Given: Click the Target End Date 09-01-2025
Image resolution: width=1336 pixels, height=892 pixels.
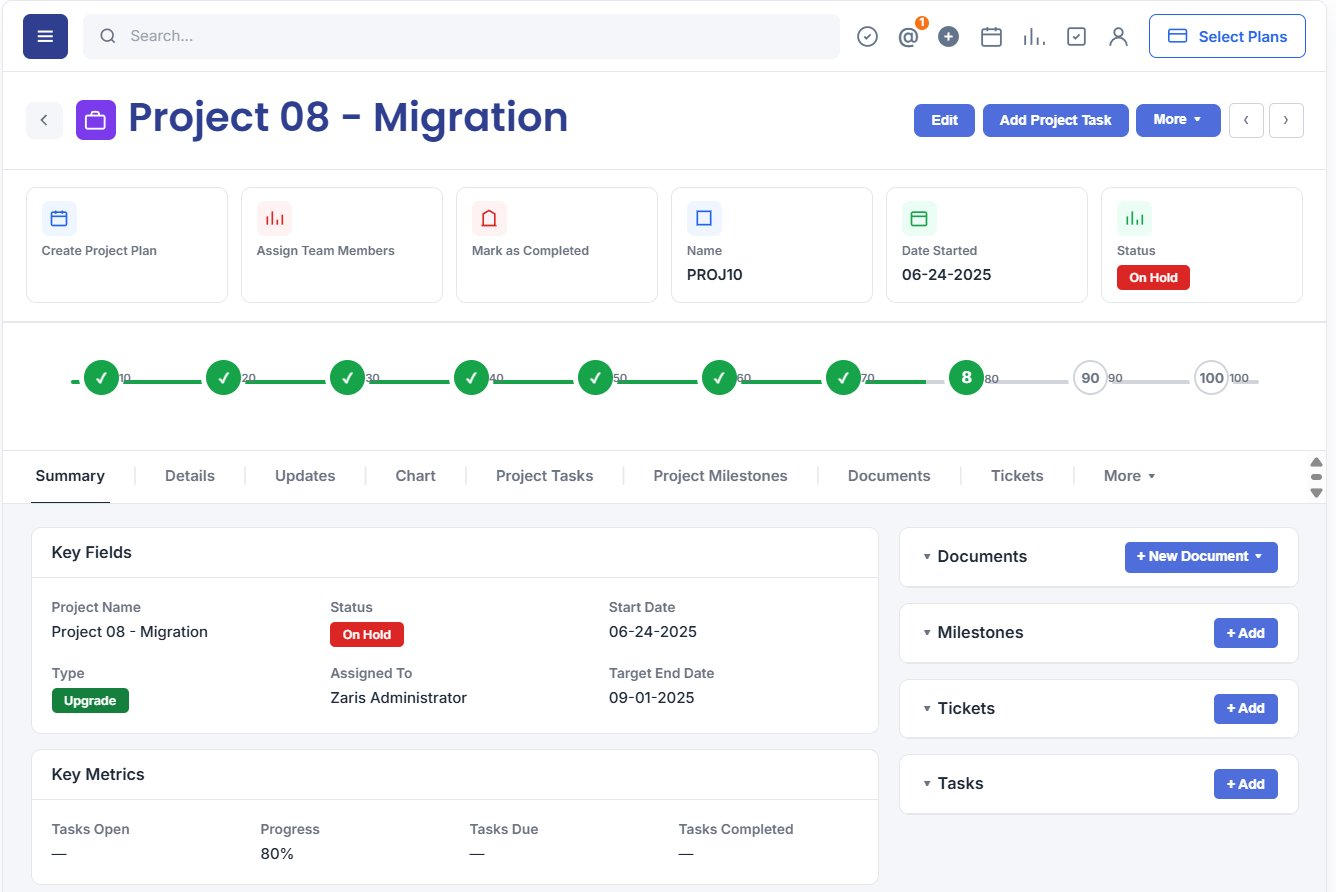Looking at the screenshot, I should (651, 698).
